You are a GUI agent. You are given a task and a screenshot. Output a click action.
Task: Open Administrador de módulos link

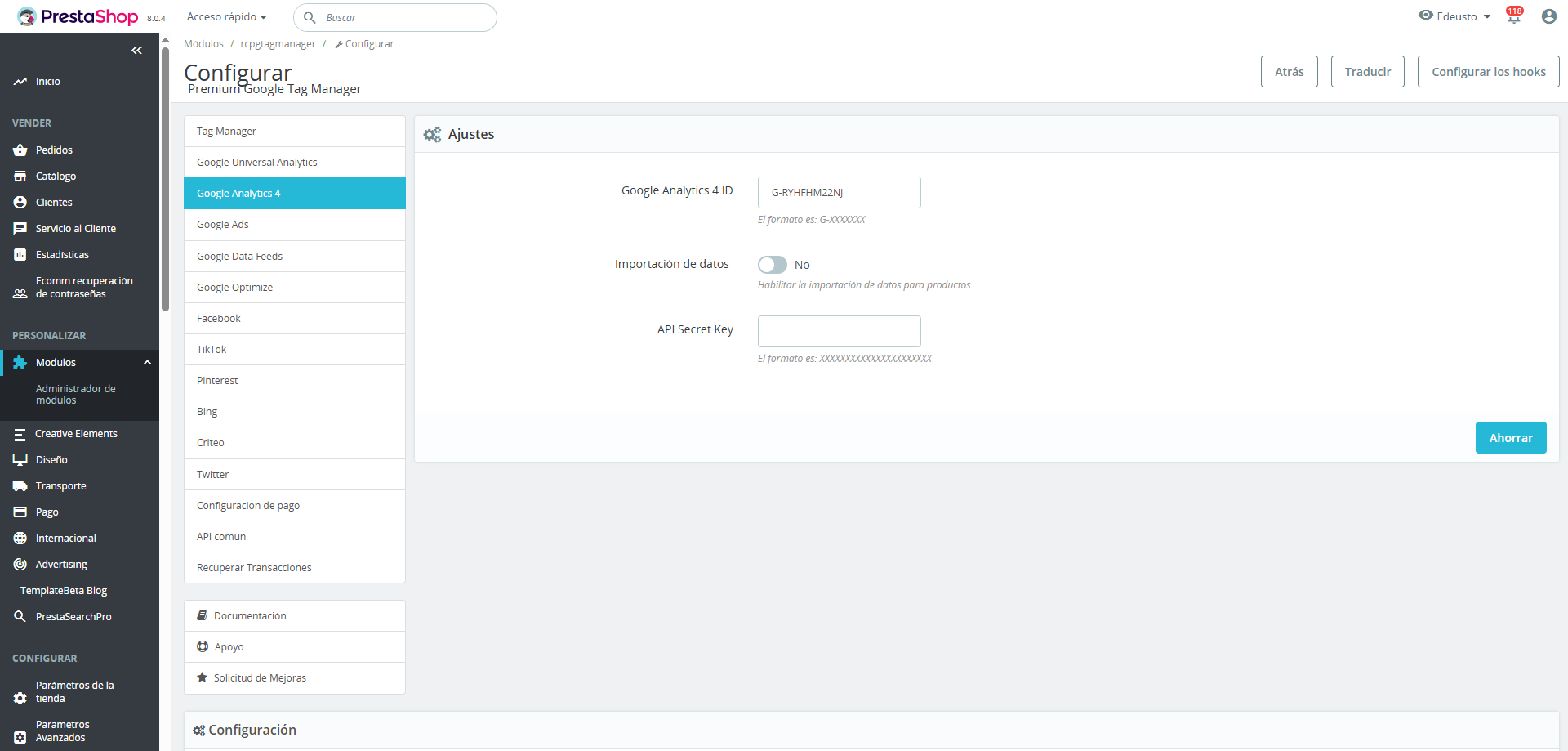point(76,395)
